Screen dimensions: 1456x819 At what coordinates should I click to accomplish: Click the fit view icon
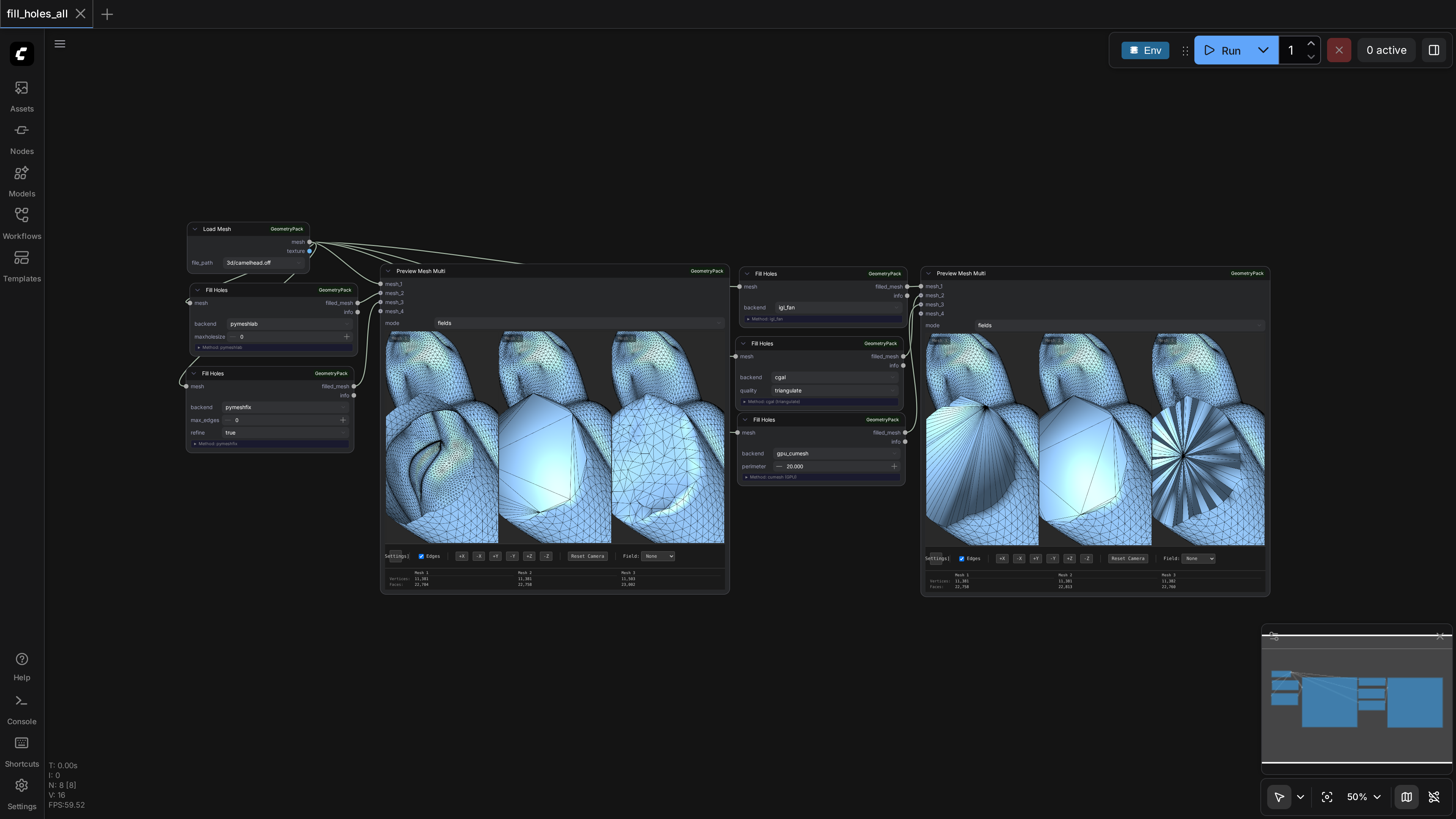pyautogui.click(x=1327, y=797)
